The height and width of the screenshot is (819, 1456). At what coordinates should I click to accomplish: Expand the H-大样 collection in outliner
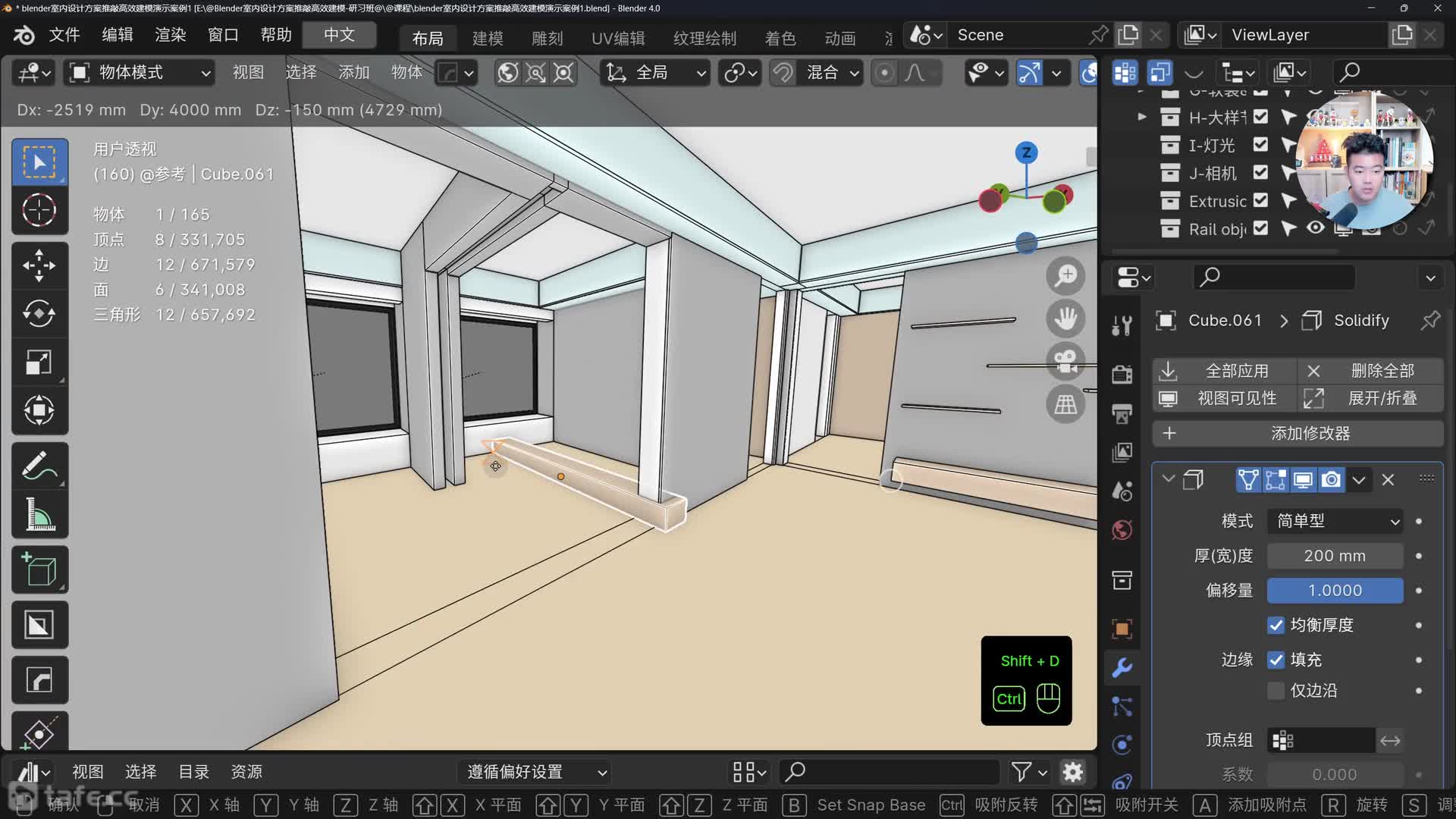1142,117
